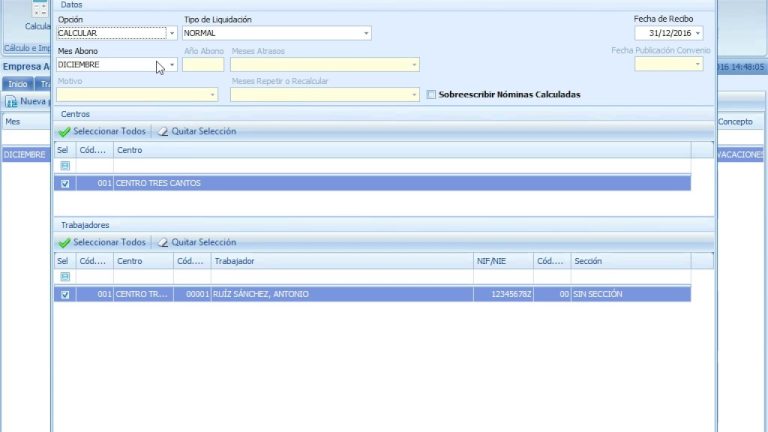Sort by the Trabajador column header
Screen dimensions: 768x432
[x=340, y=261]
